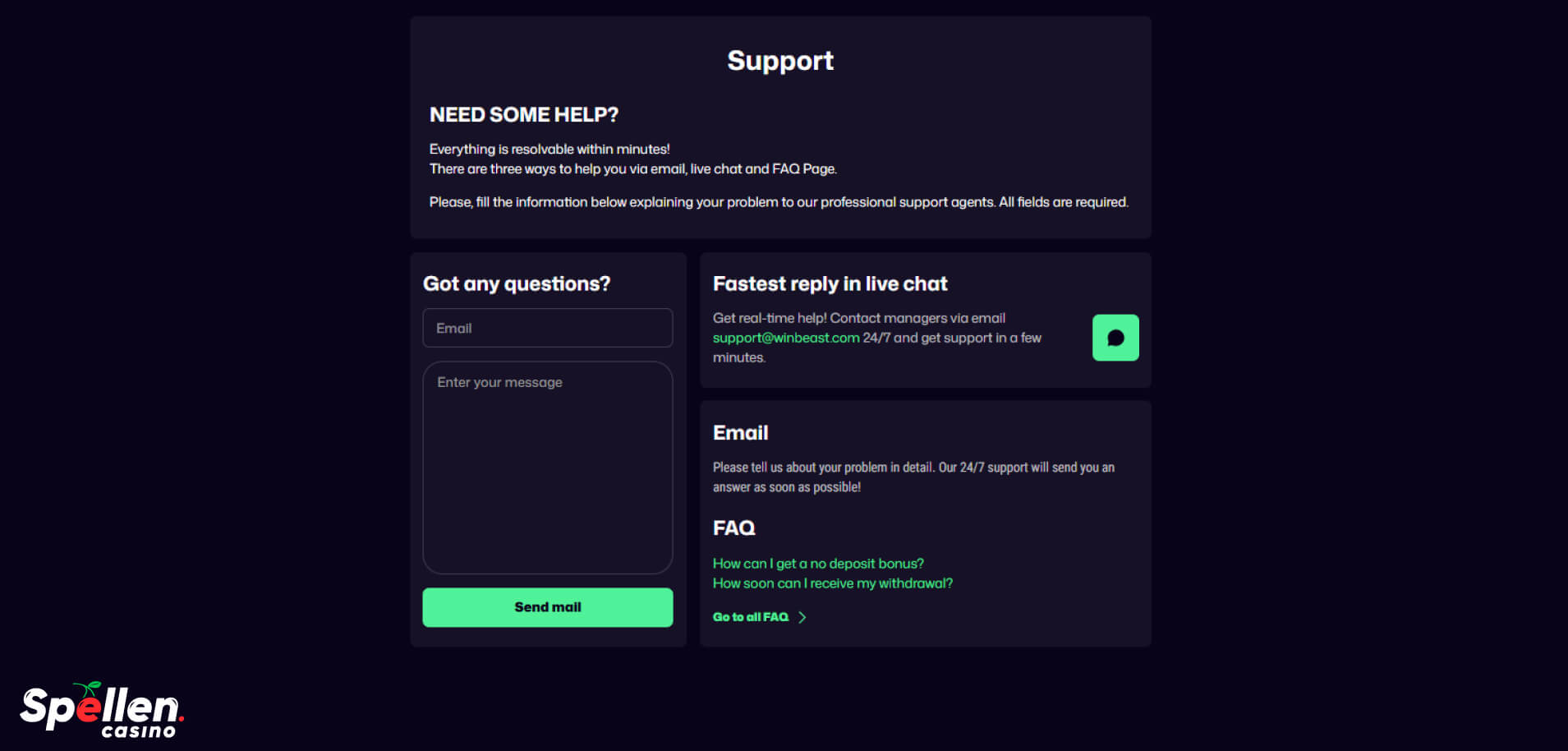Click the All fields are required sentence
Screen dimensions: 1568x751
[x=1063, y=202]
